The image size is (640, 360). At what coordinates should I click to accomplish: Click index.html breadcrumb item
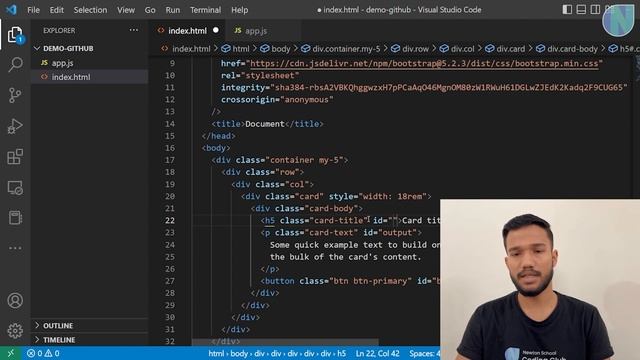click(x=191, y=49)
